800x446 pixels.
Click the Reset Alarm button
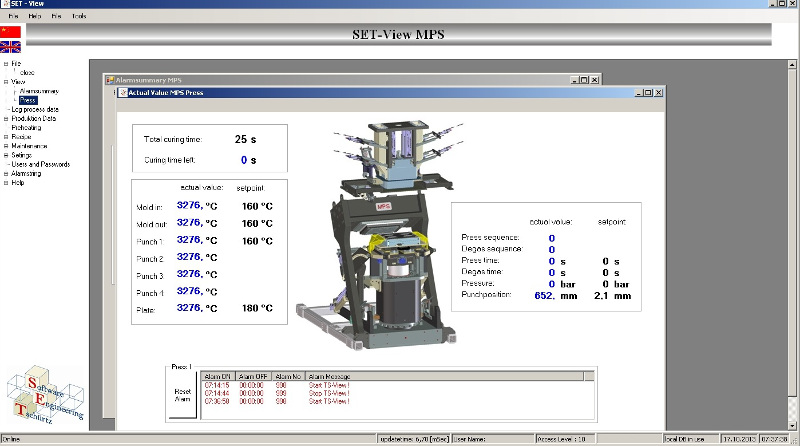click(183, 395)
